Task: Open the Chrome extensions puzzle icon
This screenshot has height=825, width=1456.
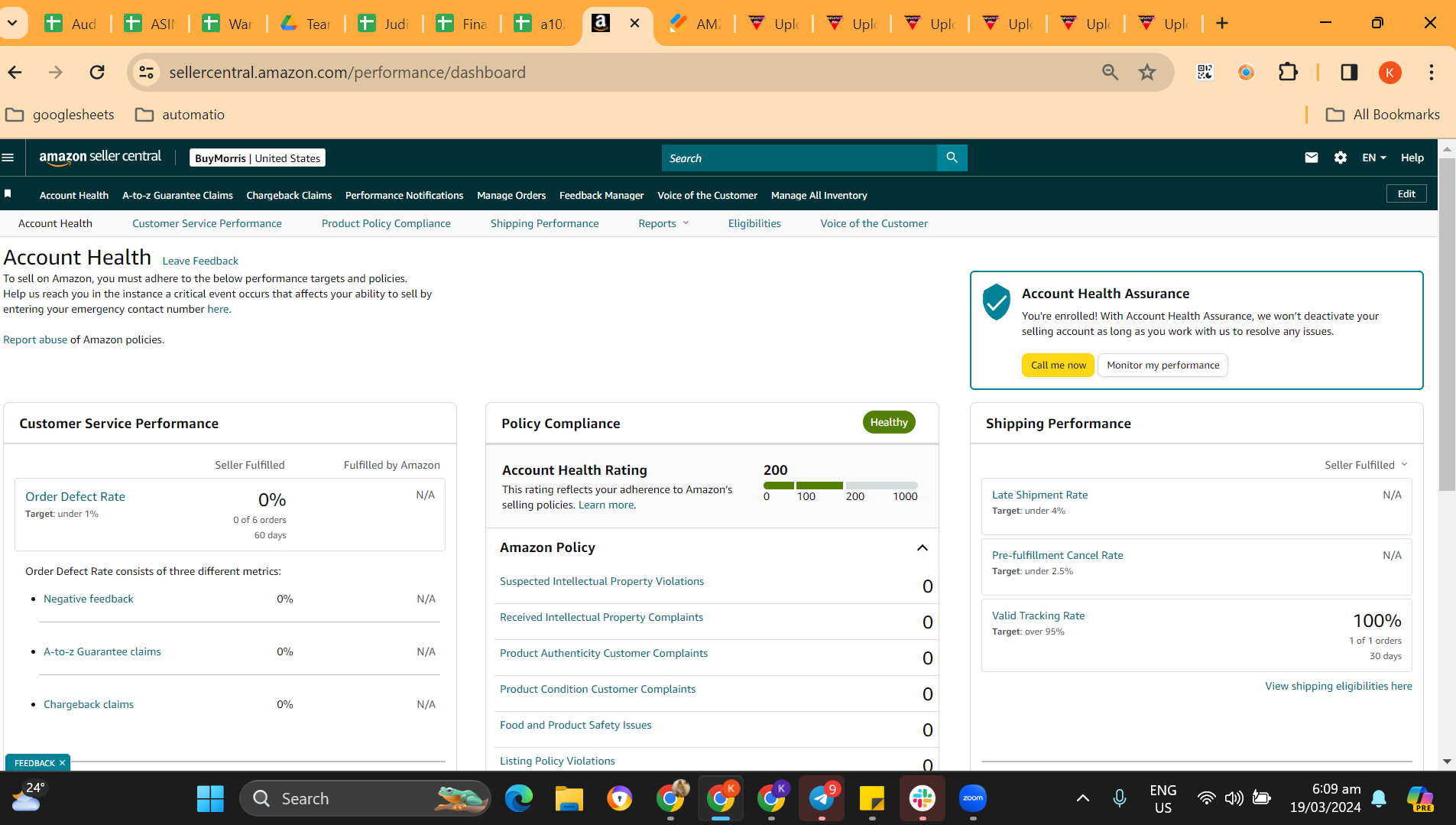Action: click(1288, 72)
